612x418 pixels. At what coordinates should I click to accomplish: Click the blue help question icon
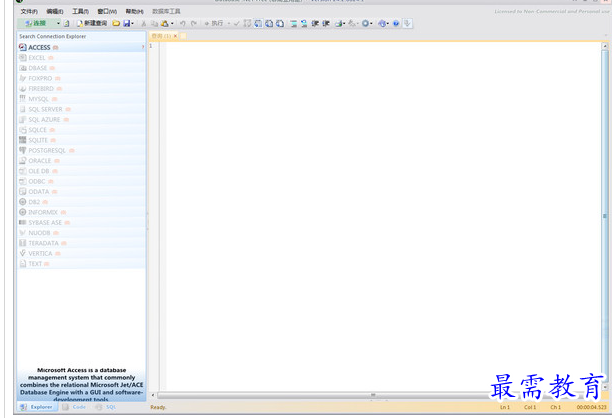pyautogui.click(x=396, y=23)
